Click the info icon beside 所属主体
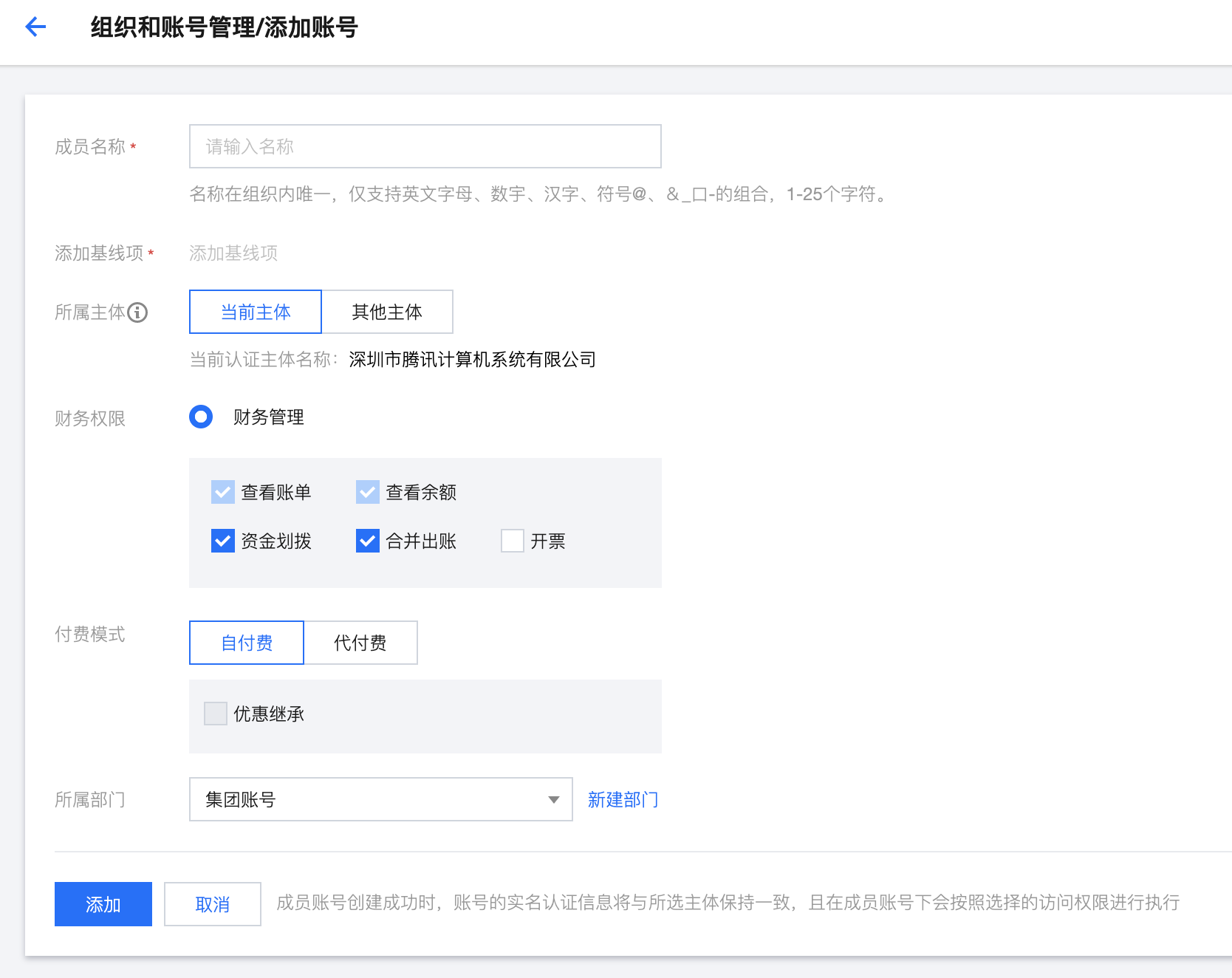The image size is (1232, 978). tap(137, 312)
